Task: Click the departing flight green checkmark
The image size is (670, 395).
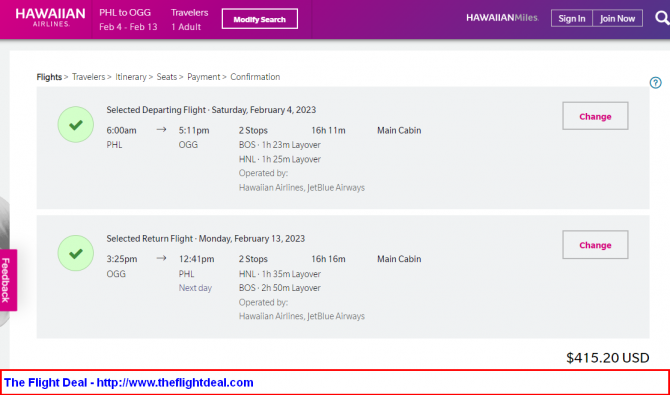Action: [x=76, y=124]
